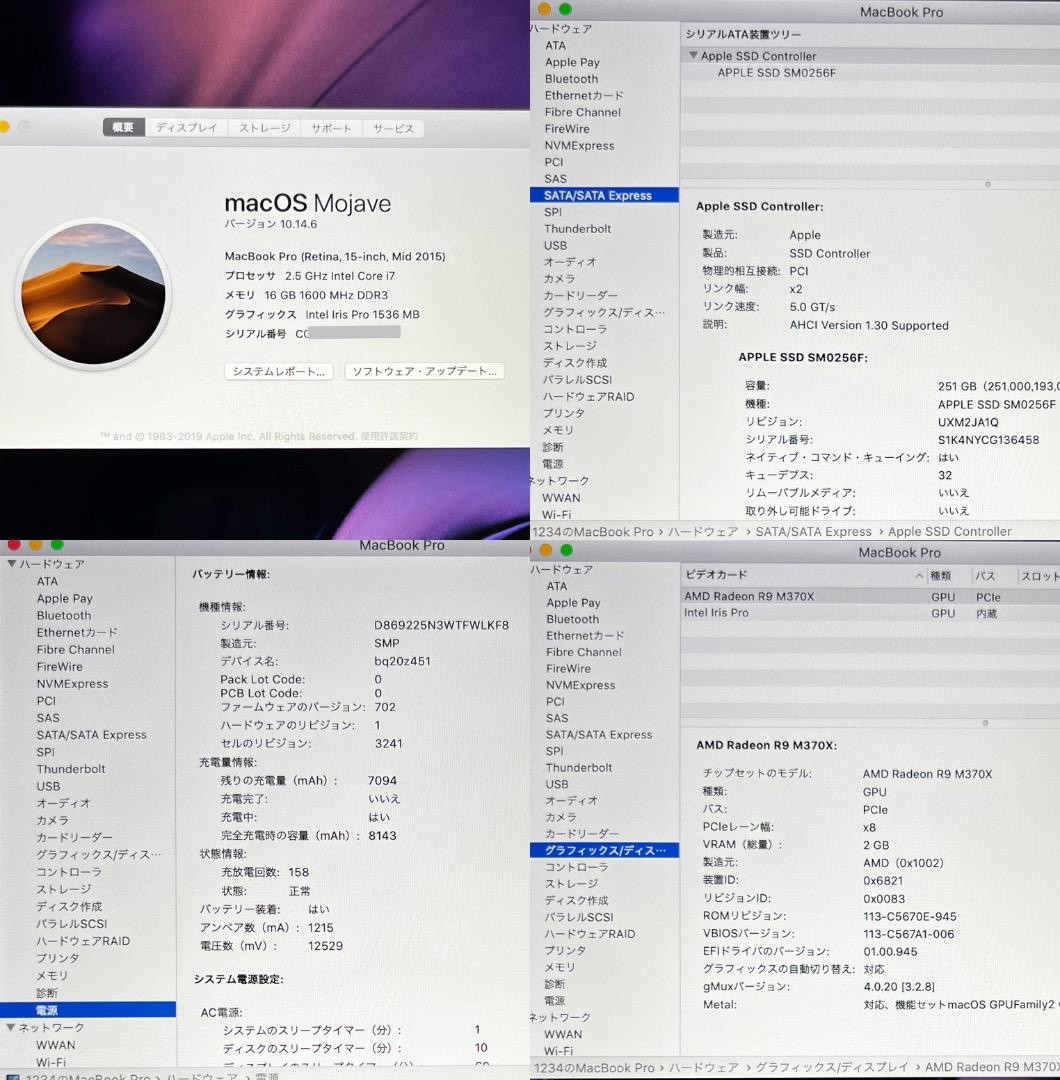Select カメラ in the battery report sidebar
The width and height of the screenshot is (1060, 1080).
pos(52,820)
